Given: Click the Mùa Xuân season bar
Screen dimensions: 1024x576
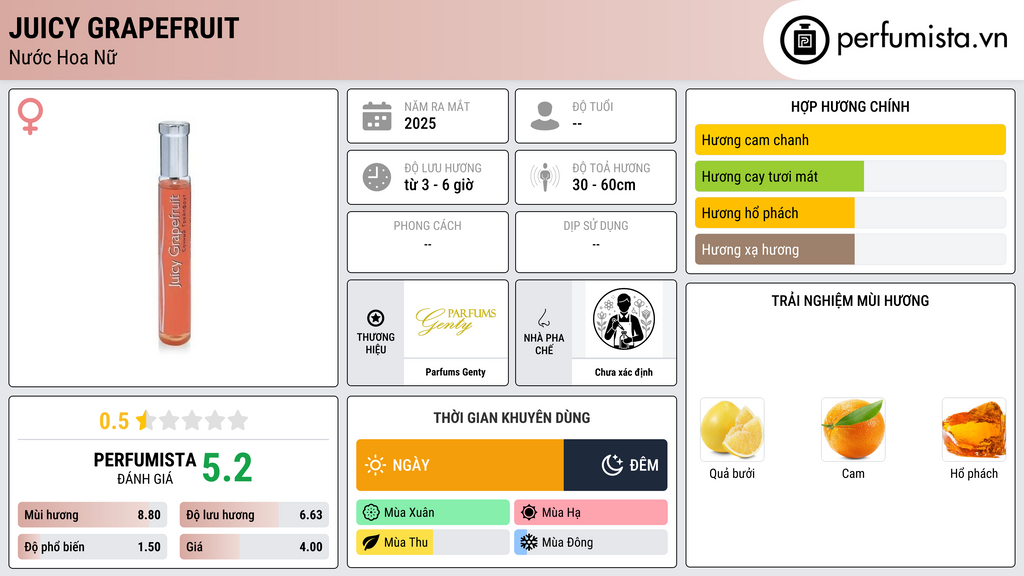Looking at the screenshot, I should tap(433, 513).
